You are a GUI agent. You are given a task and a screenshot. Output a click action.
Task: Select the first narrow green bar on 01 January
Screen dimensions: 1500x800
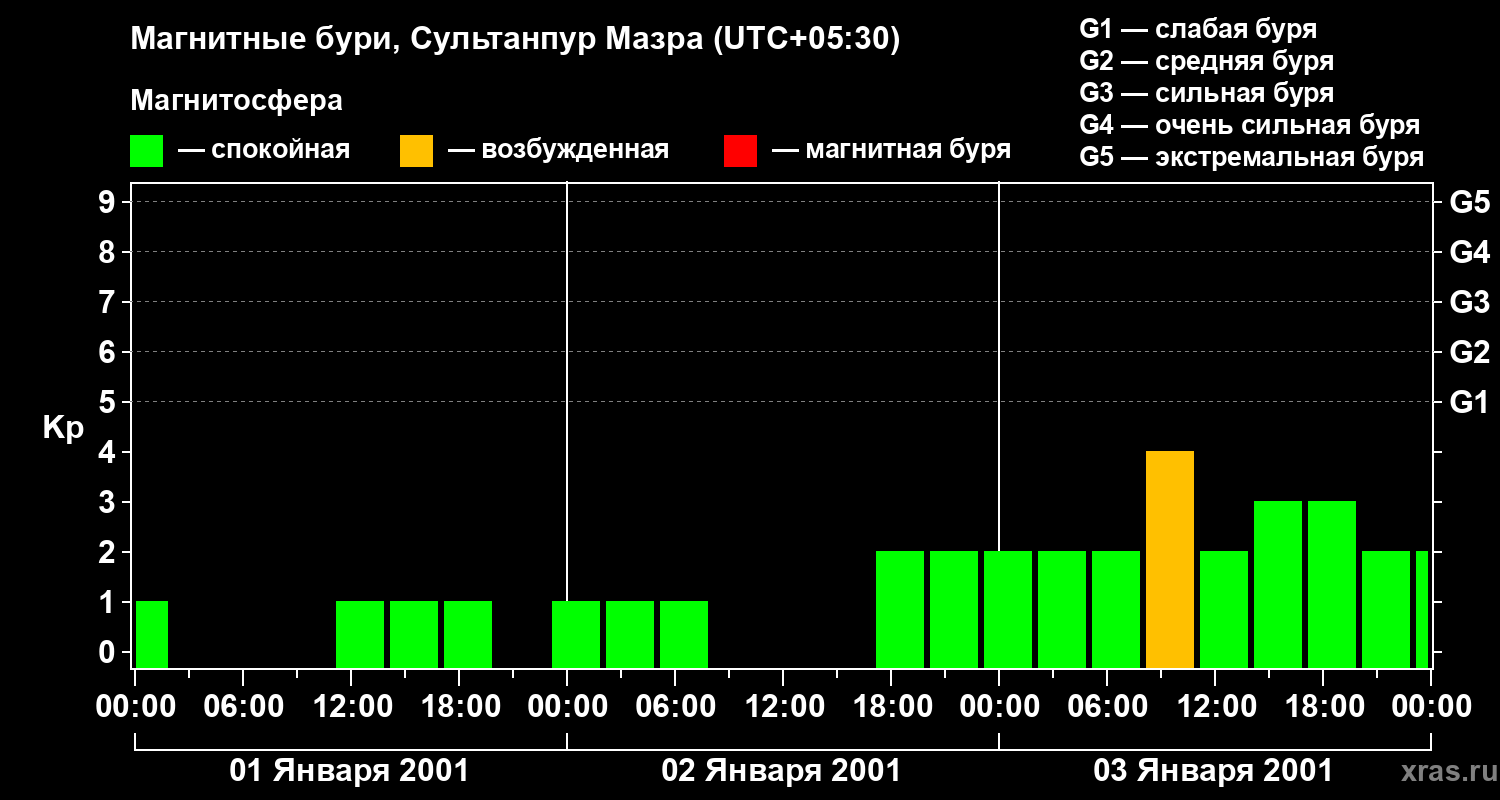pos(152,634)
